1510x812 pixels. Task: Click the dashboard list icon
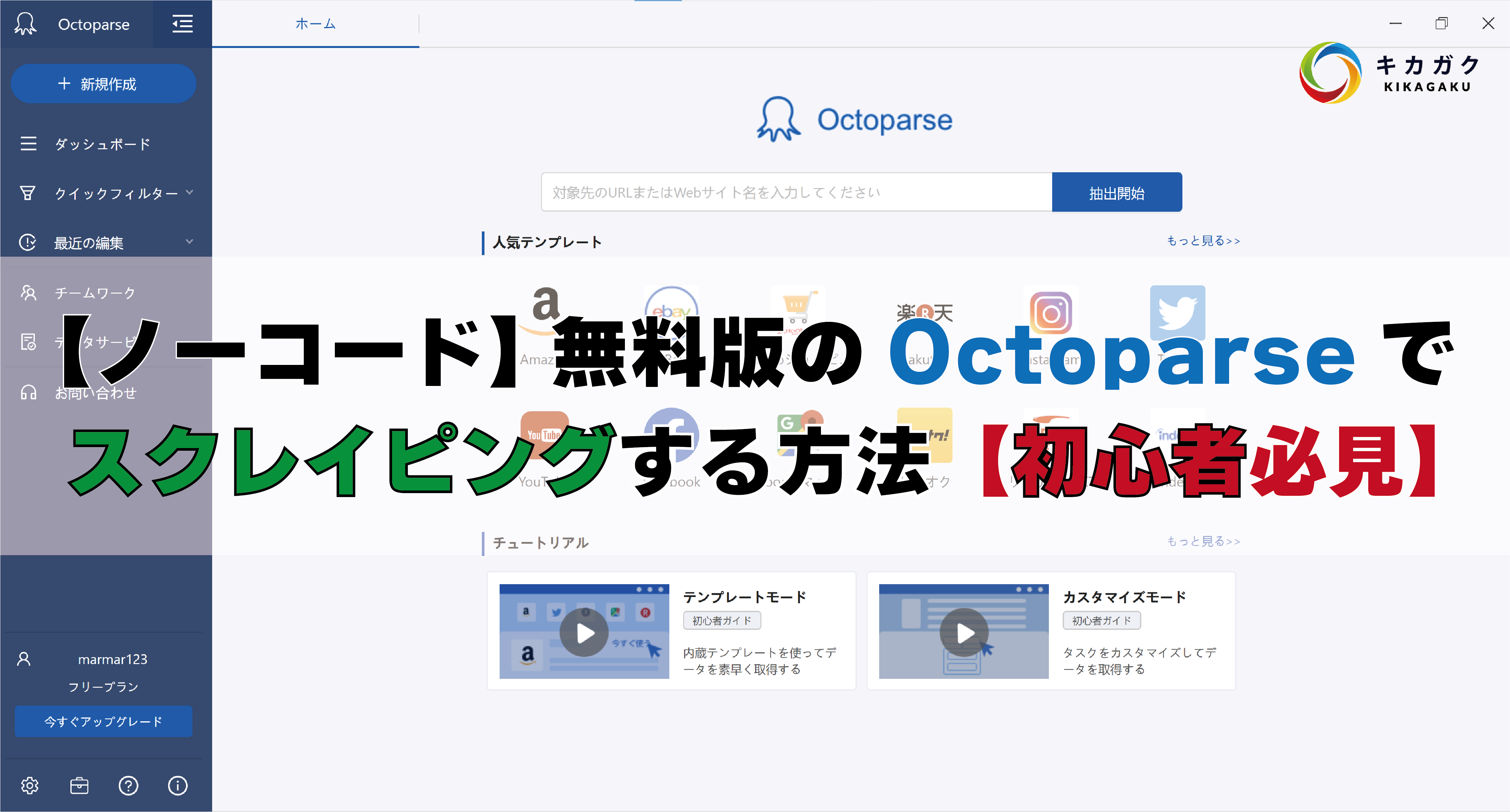28,144
